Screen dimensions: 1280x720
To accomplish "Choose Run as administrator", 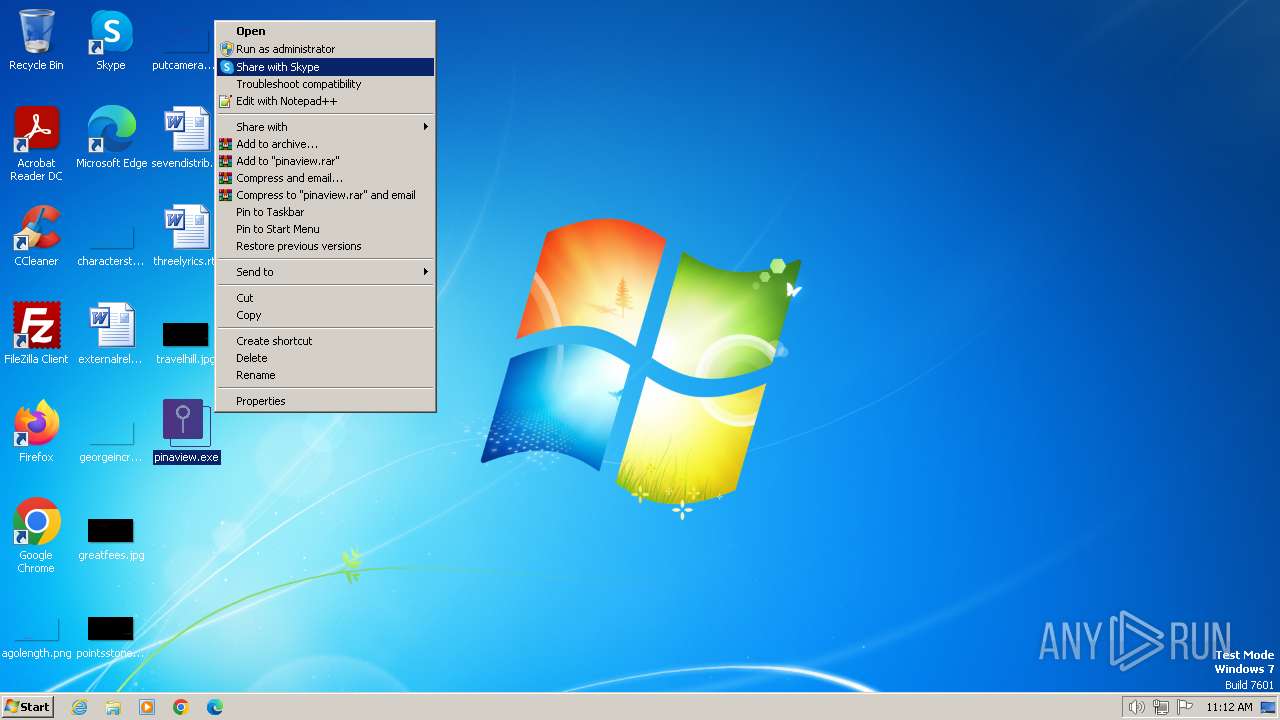I will pos(326,49).
